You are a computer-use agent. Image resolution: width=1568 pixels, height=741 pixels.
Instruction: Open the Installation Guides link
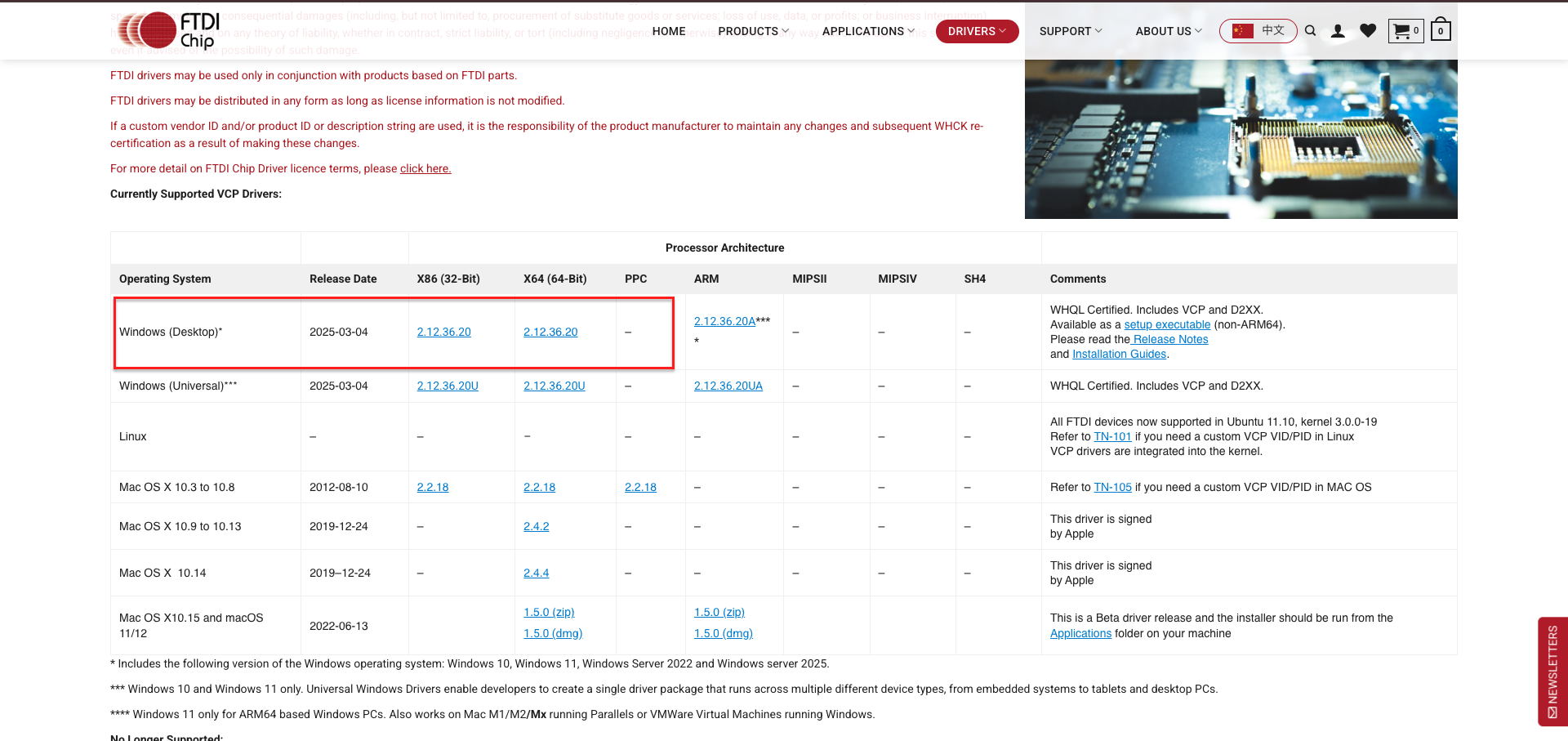coord(1119,354)
